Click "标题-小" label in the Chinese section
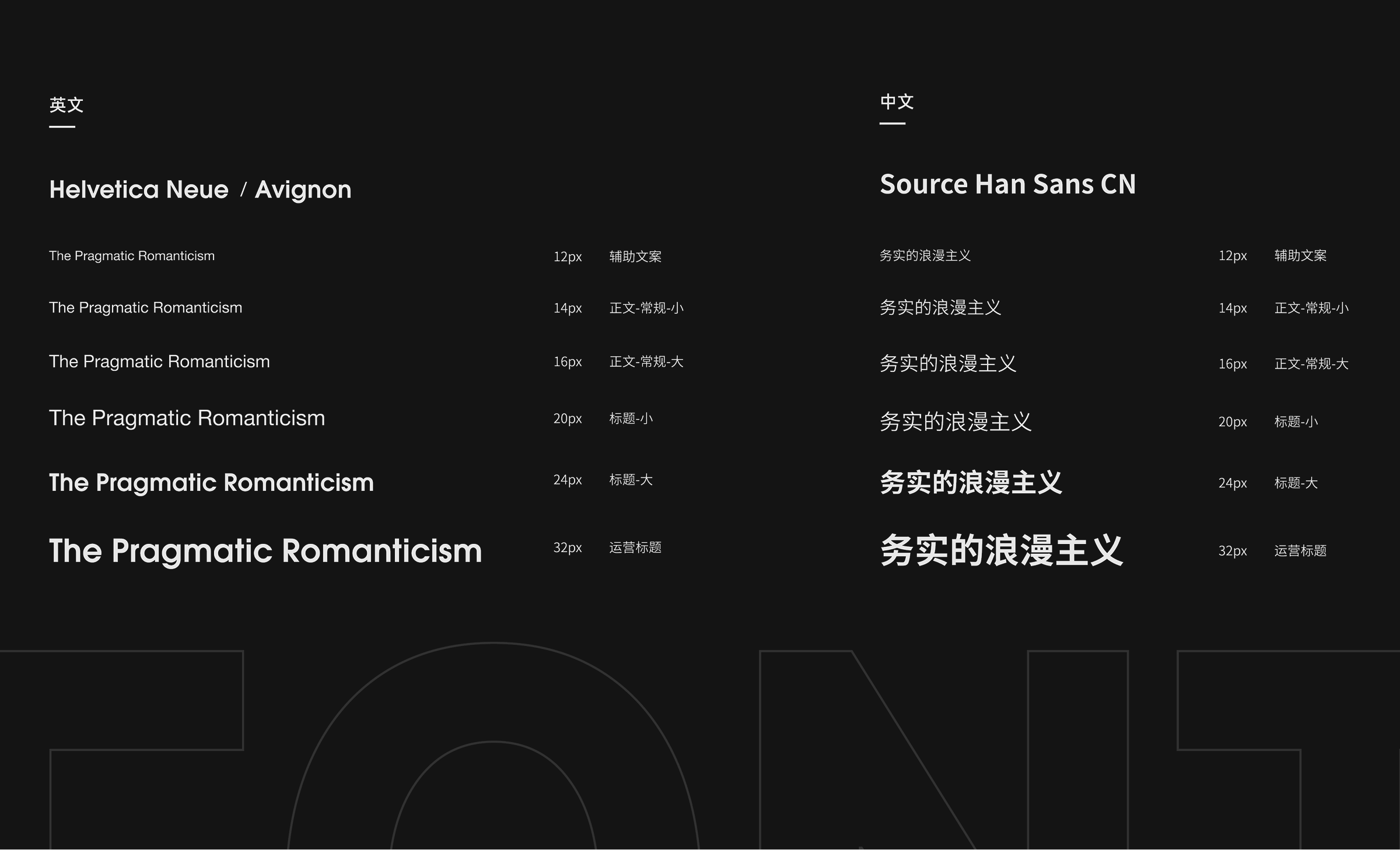This screenshot has height=850, width=1400. [1296, 422]
